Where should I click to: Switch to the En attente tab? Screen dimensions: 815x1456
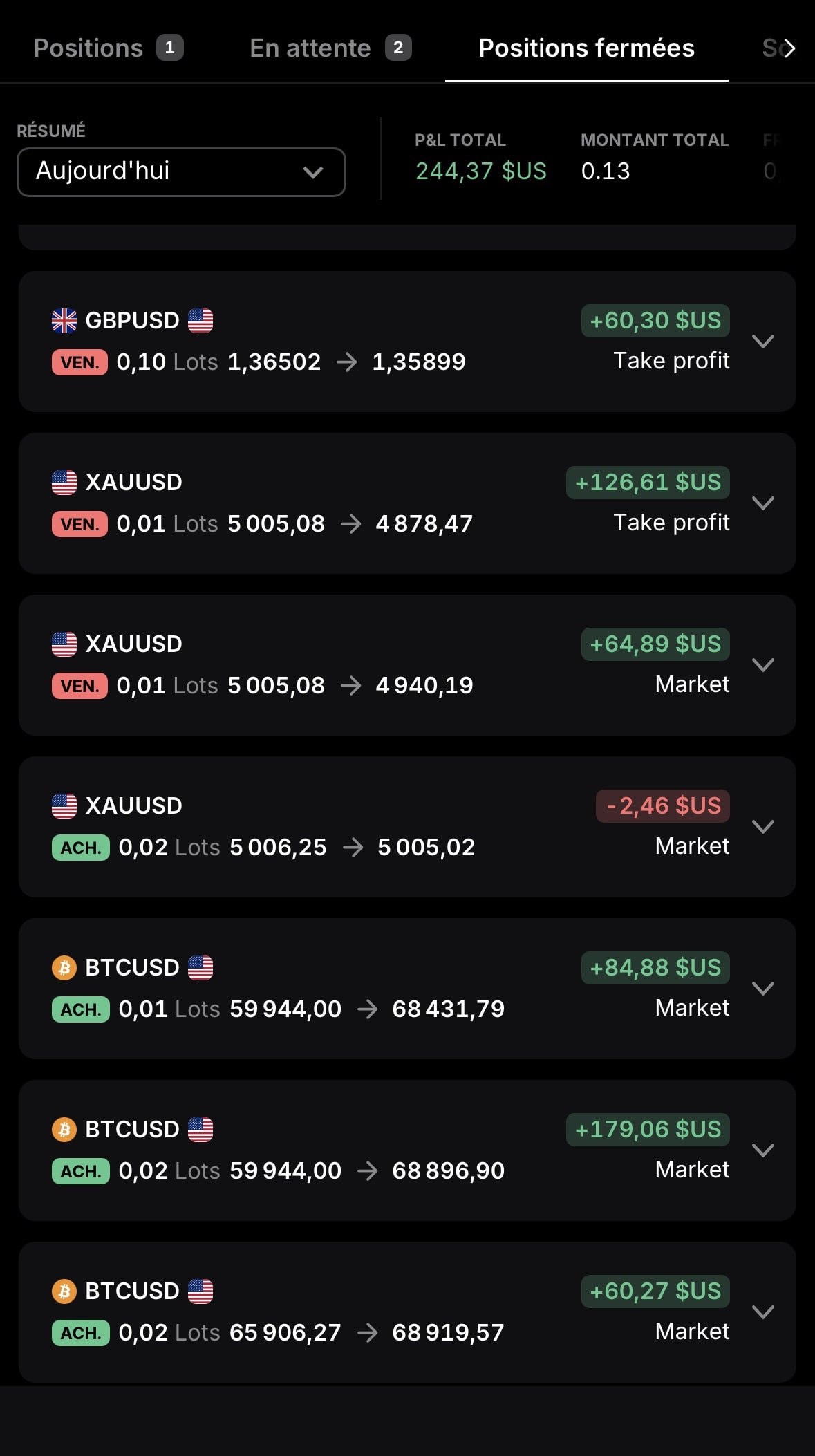(x=330, y=48)
